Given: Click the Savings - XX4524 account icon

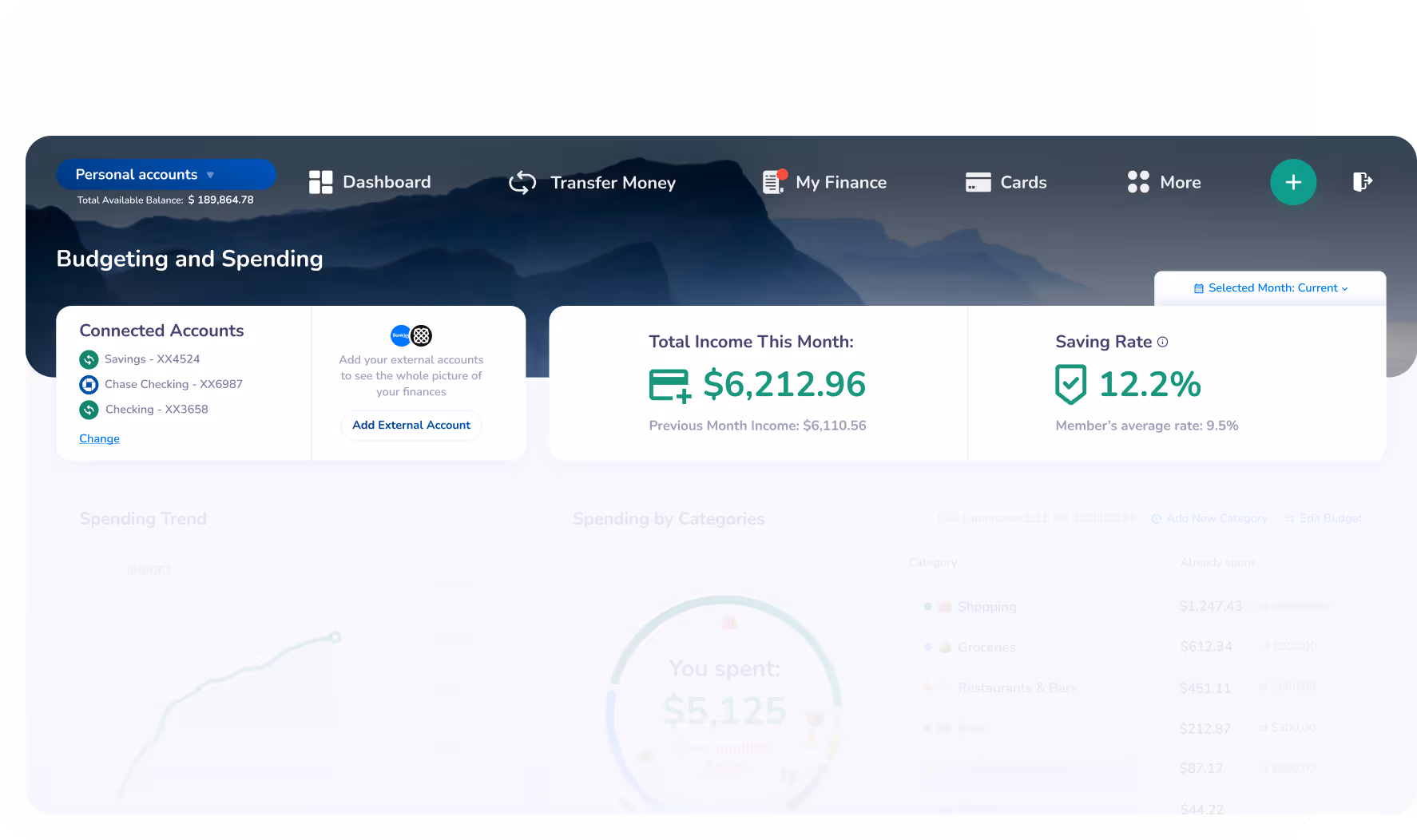Looking at the screenshot, I should 89,359.
